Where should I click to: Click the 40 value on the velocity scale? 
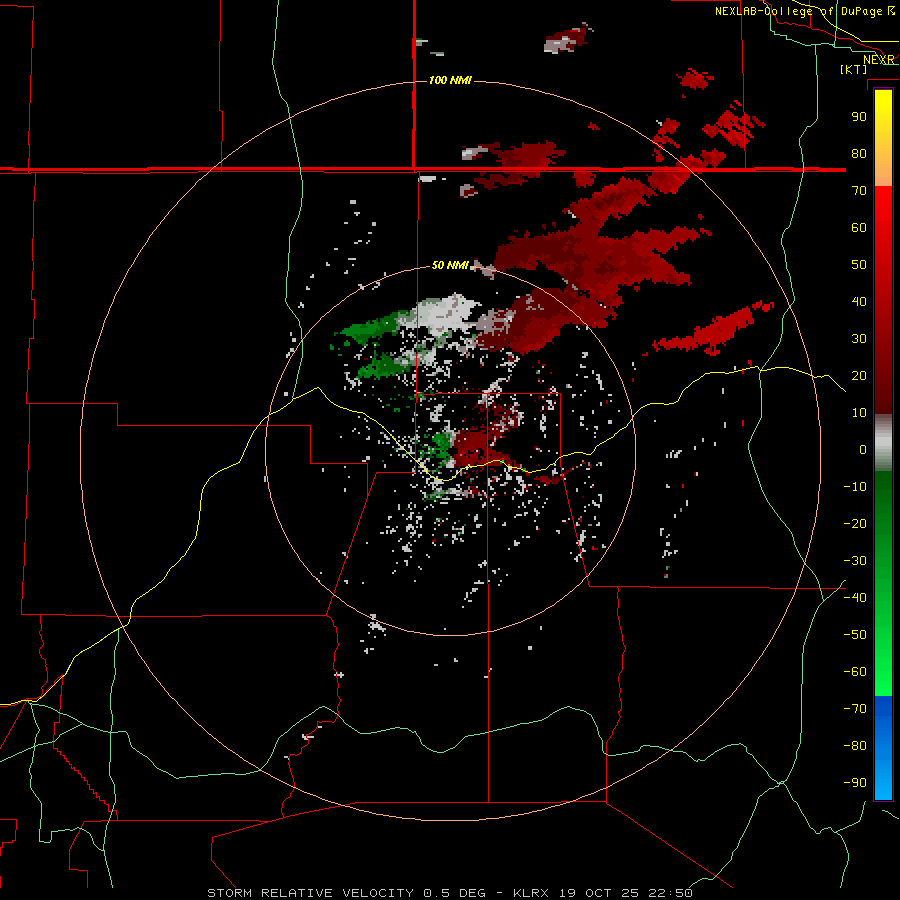tap(859, 302)
